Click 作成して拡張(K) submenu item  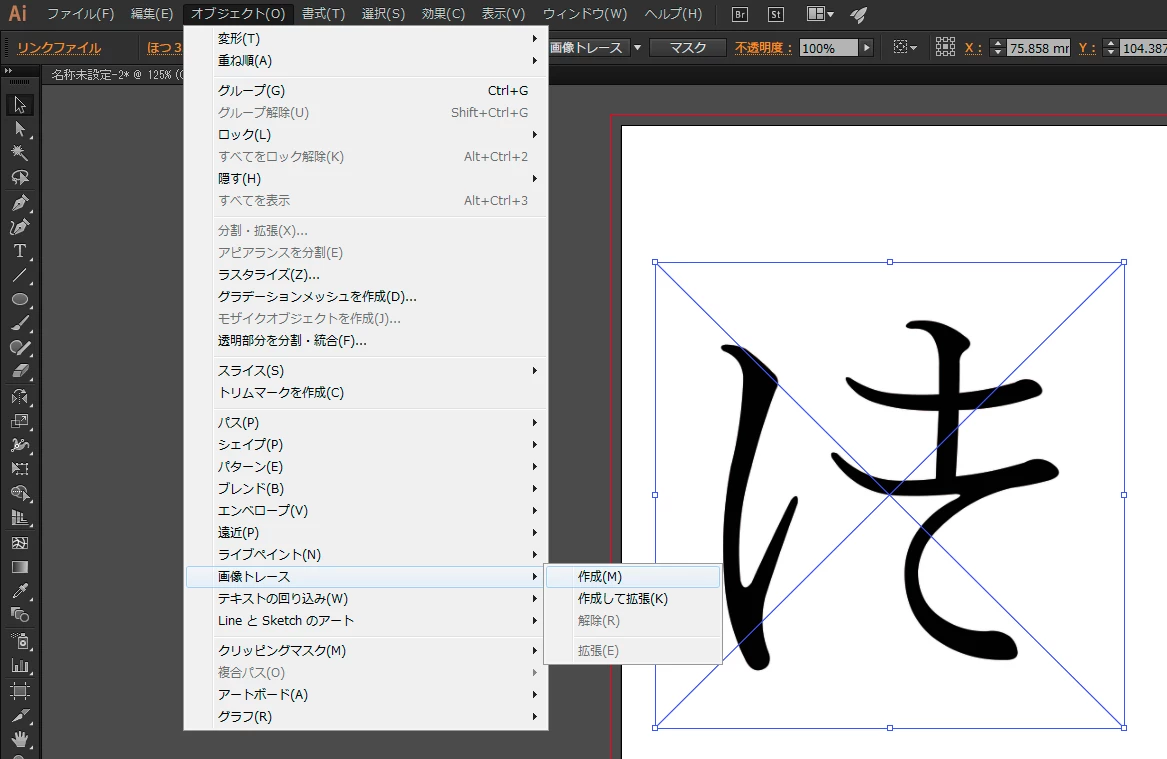(633, 598)
